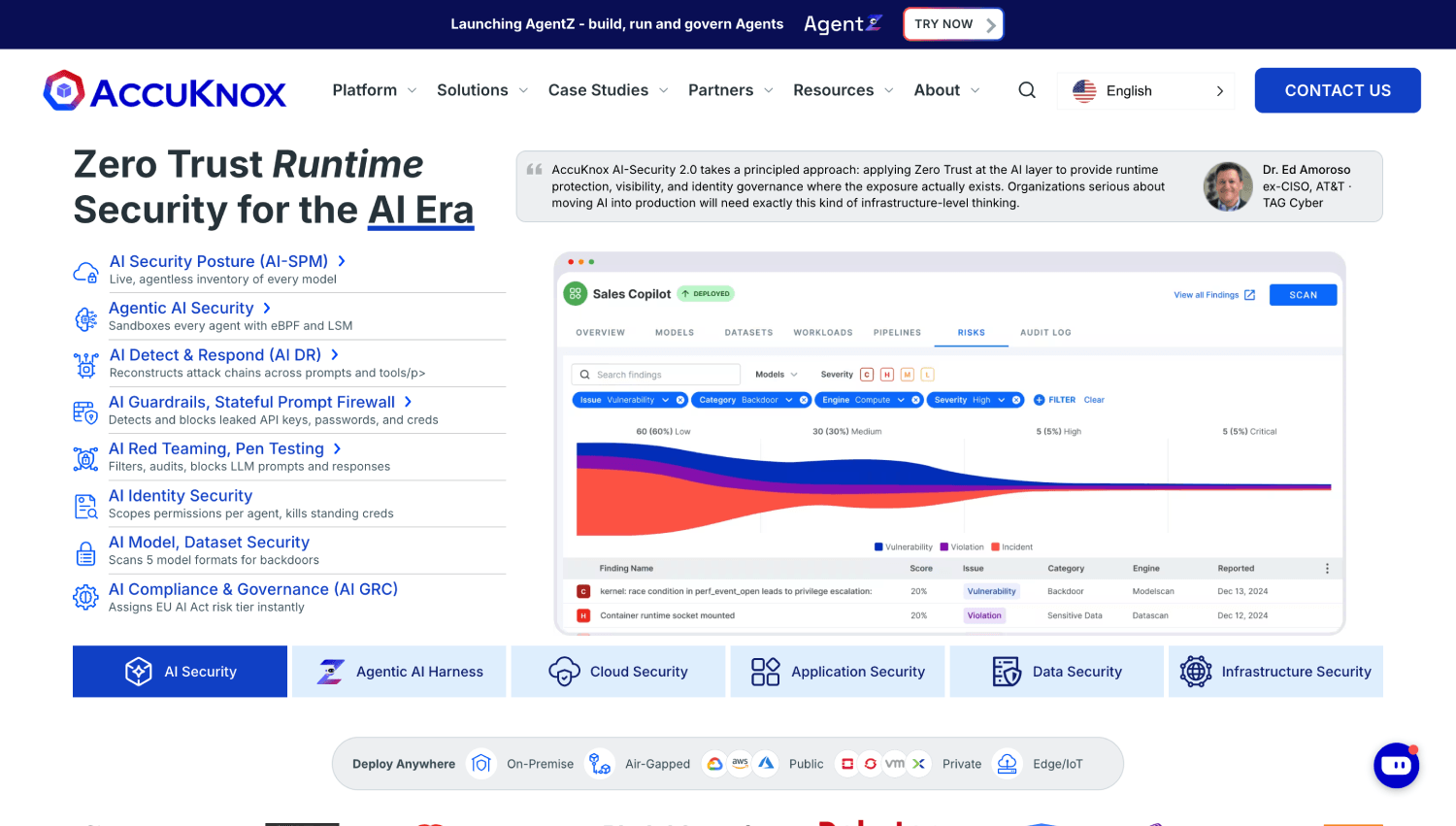Click the Sales Copilot green app icon
Screen dimensions: 1456x826
pyautogui.click(x=575, y=293)
